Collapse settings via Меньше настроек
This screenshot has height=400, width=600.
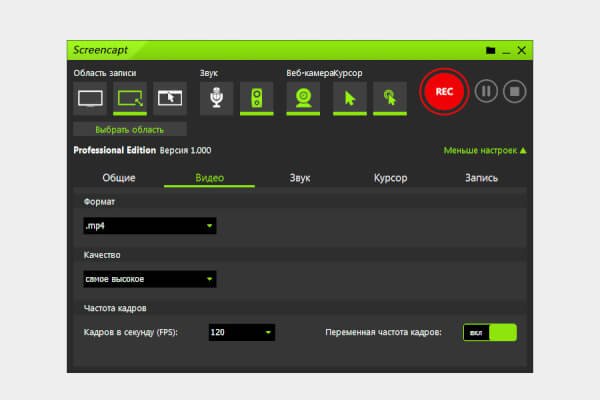[485, 150]
